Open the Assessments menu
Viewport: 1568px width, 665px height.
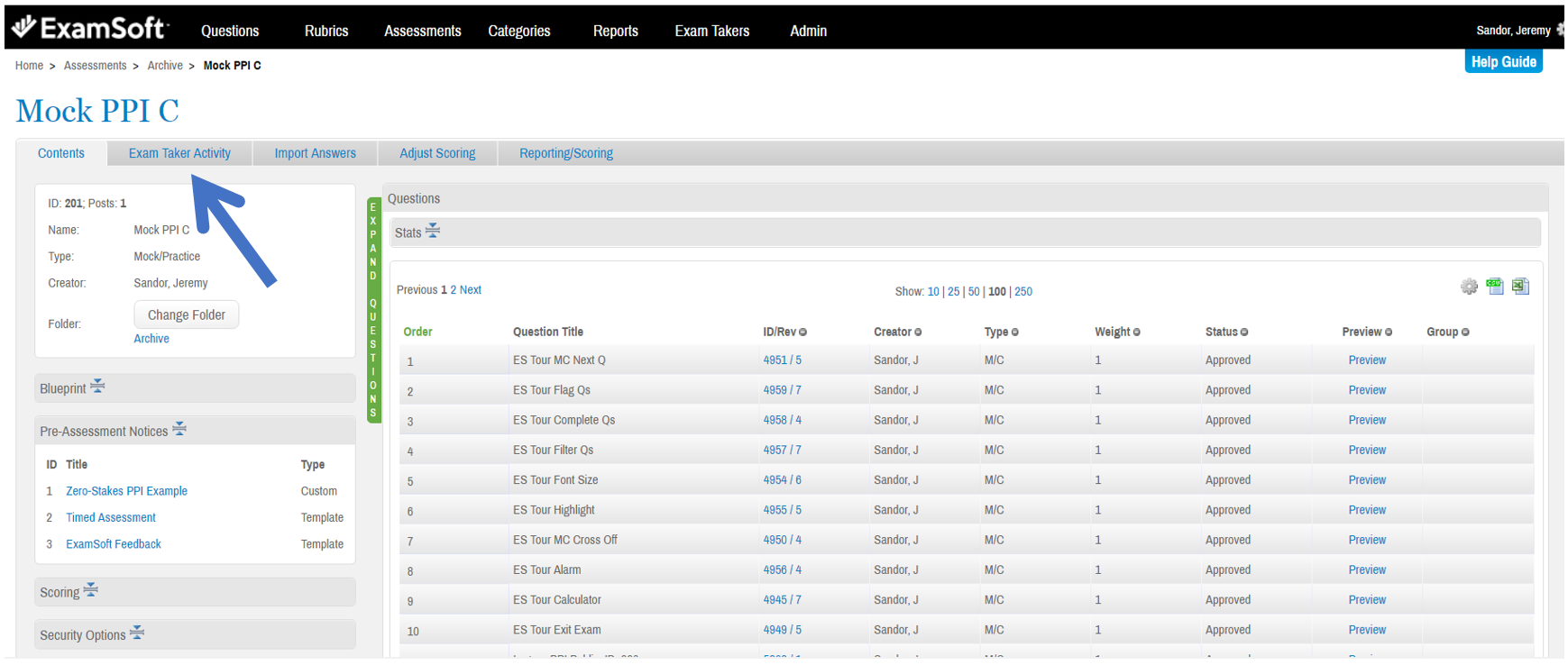[x=423, y=31]
